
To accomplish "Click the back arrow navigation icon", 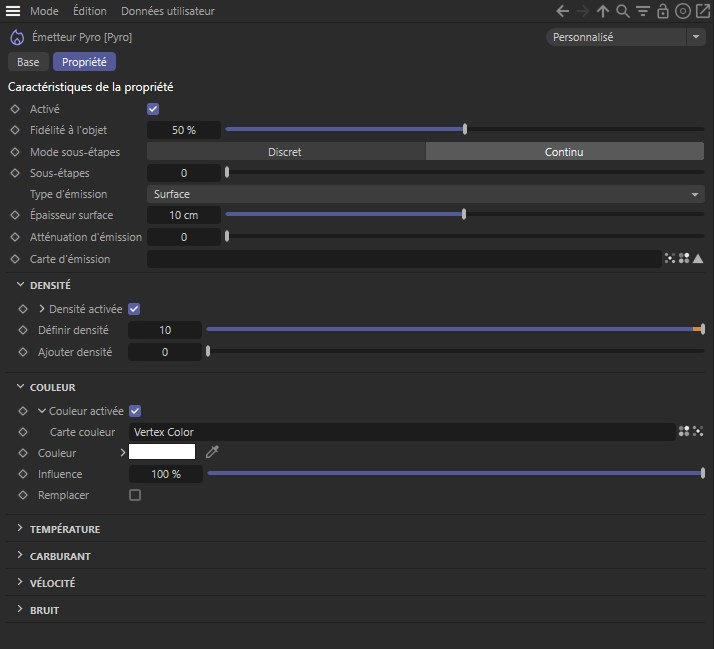I will coord(563,11).
